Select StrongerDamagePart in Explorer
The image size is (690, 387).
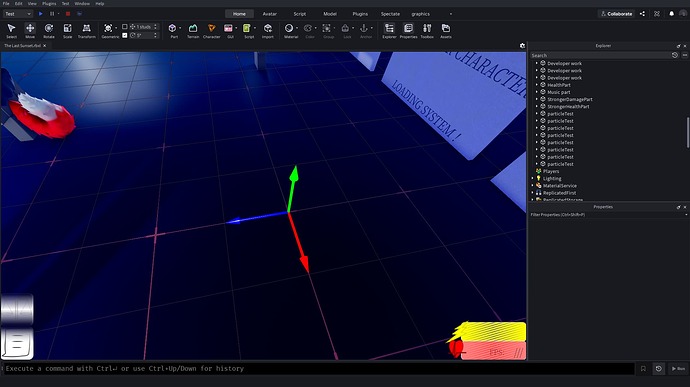click(x=569, y=100)
